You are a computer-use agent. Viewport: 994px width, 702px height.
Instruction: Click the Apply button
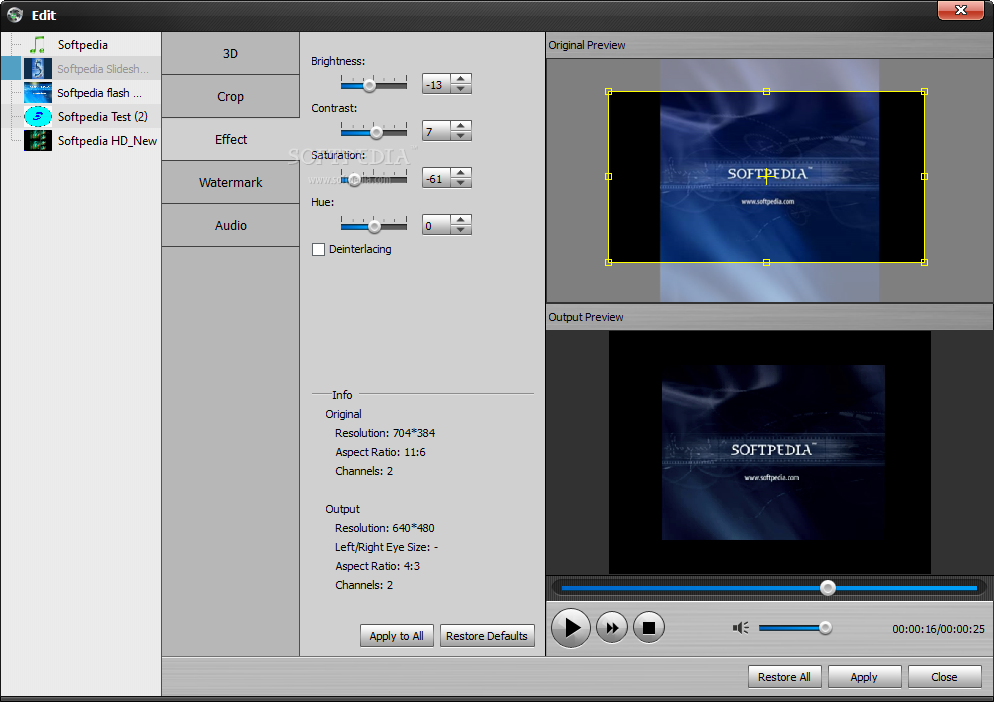[x=864, y=677]
